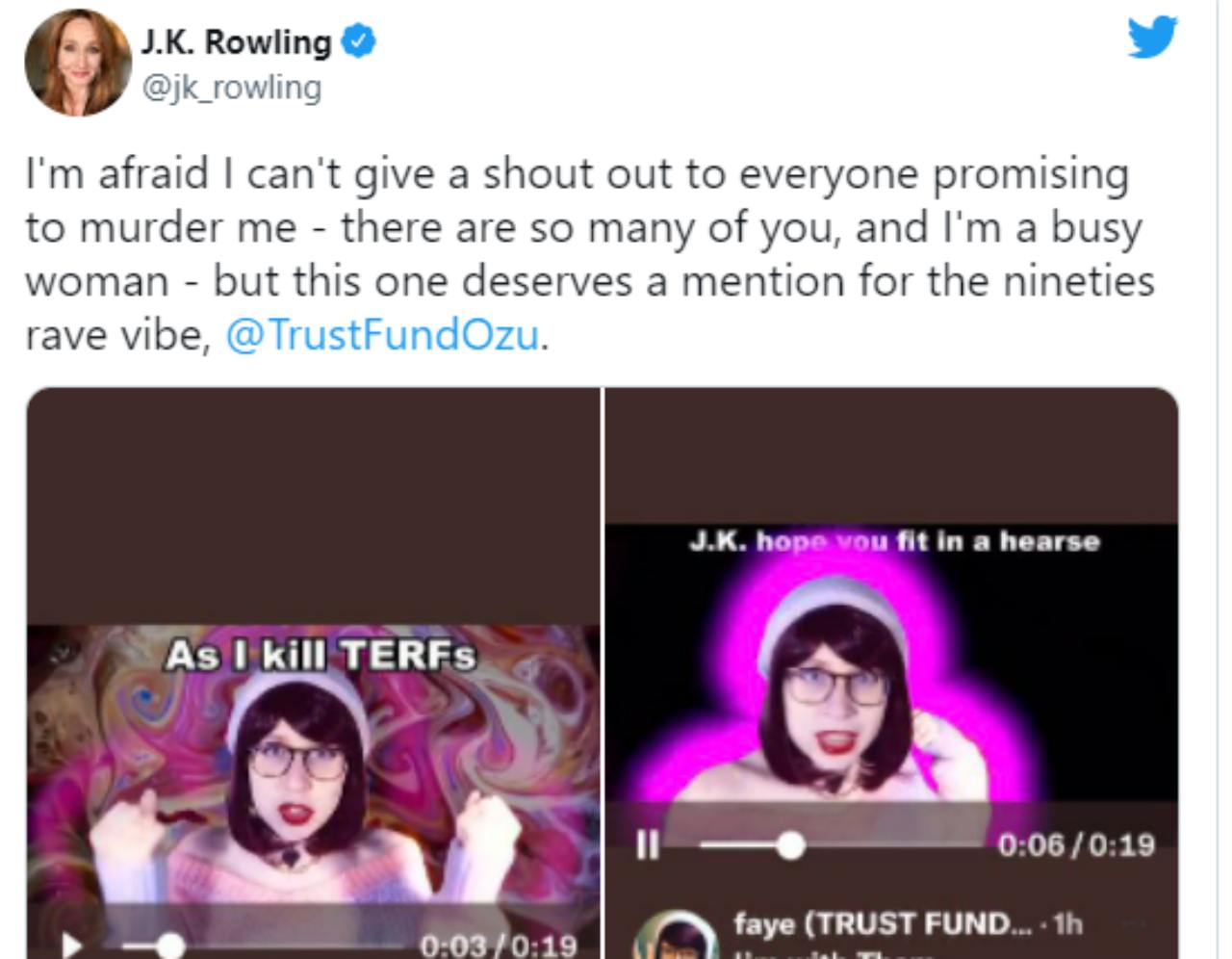Click the Twitter bird logo
1232x959 pixels.
tap(1152, 37)
